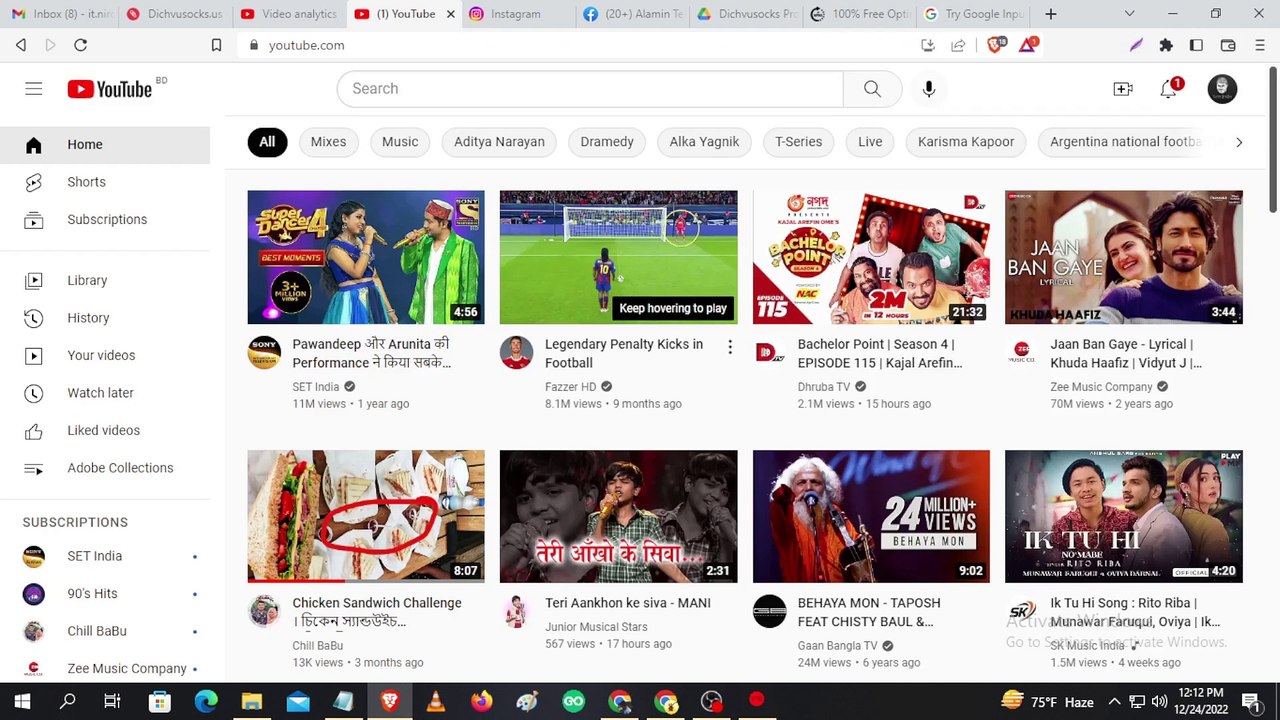Switch to the Video analytics tab
Screen dimensions: 1280x720
click(x=288, y=14)
